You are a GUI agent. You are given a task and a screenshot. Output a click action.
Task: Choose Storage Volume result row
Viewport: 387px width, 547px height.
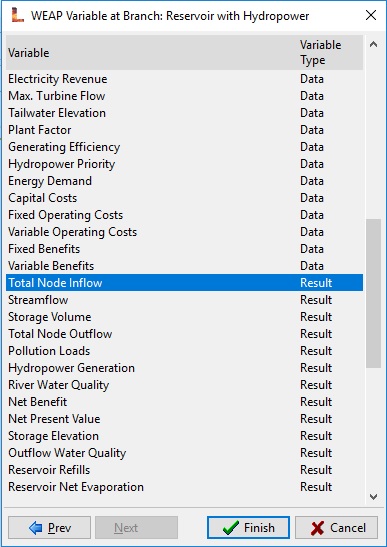point(184,317)
